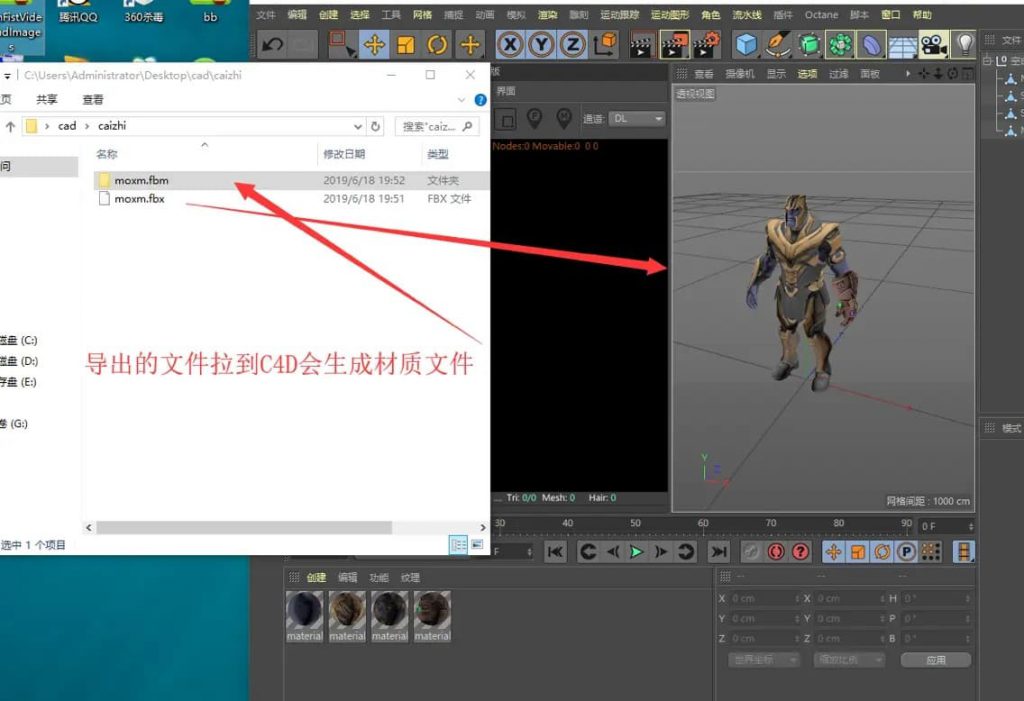The width and height of the screenshot is (1024, 701).
Task: Select the fourth material thumbnail
Action: pos(432,617)
